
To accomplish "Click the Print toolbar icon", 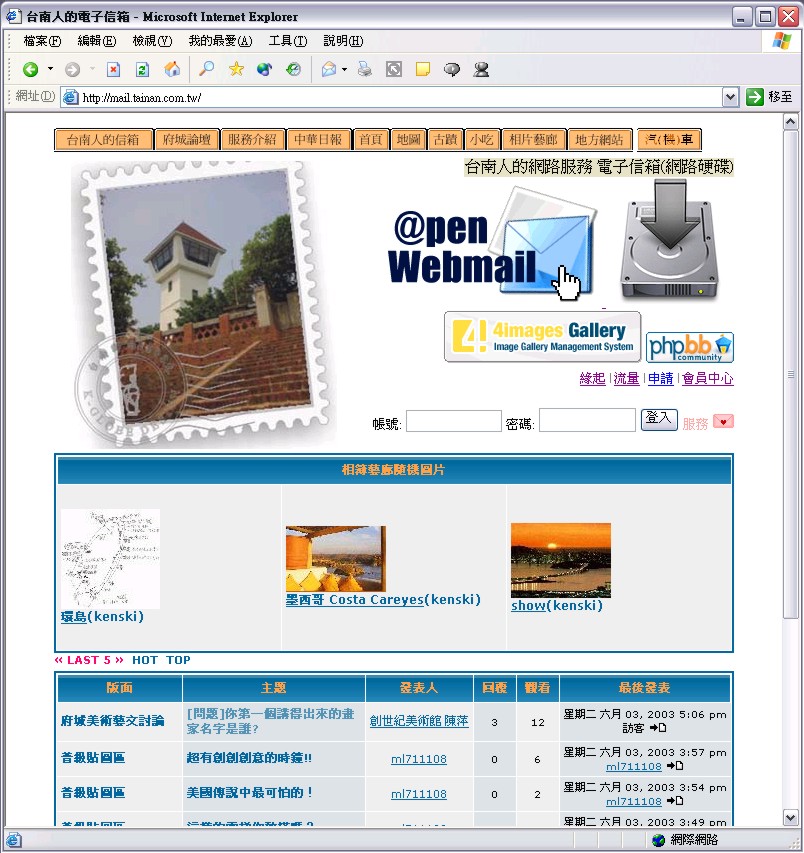I will tap(364, 70).
